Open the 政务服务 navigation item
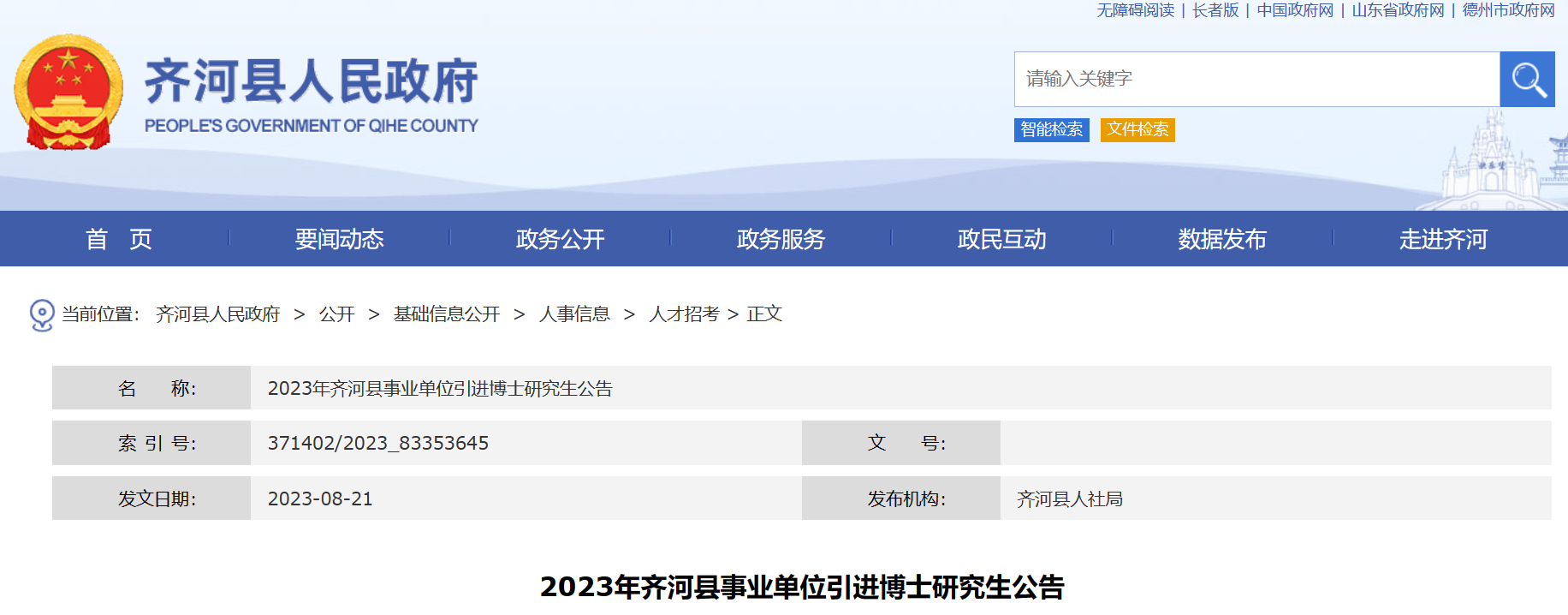1568x615 pixels. 781,239
